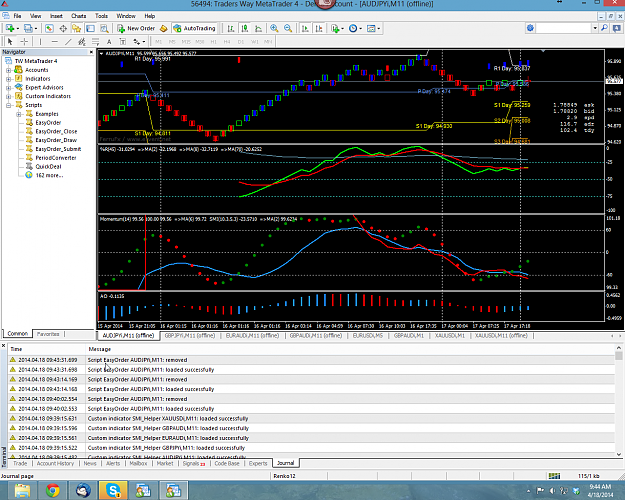Toggle the AutoTrading button
Screen dimensions: 625x500
point(195,28)
